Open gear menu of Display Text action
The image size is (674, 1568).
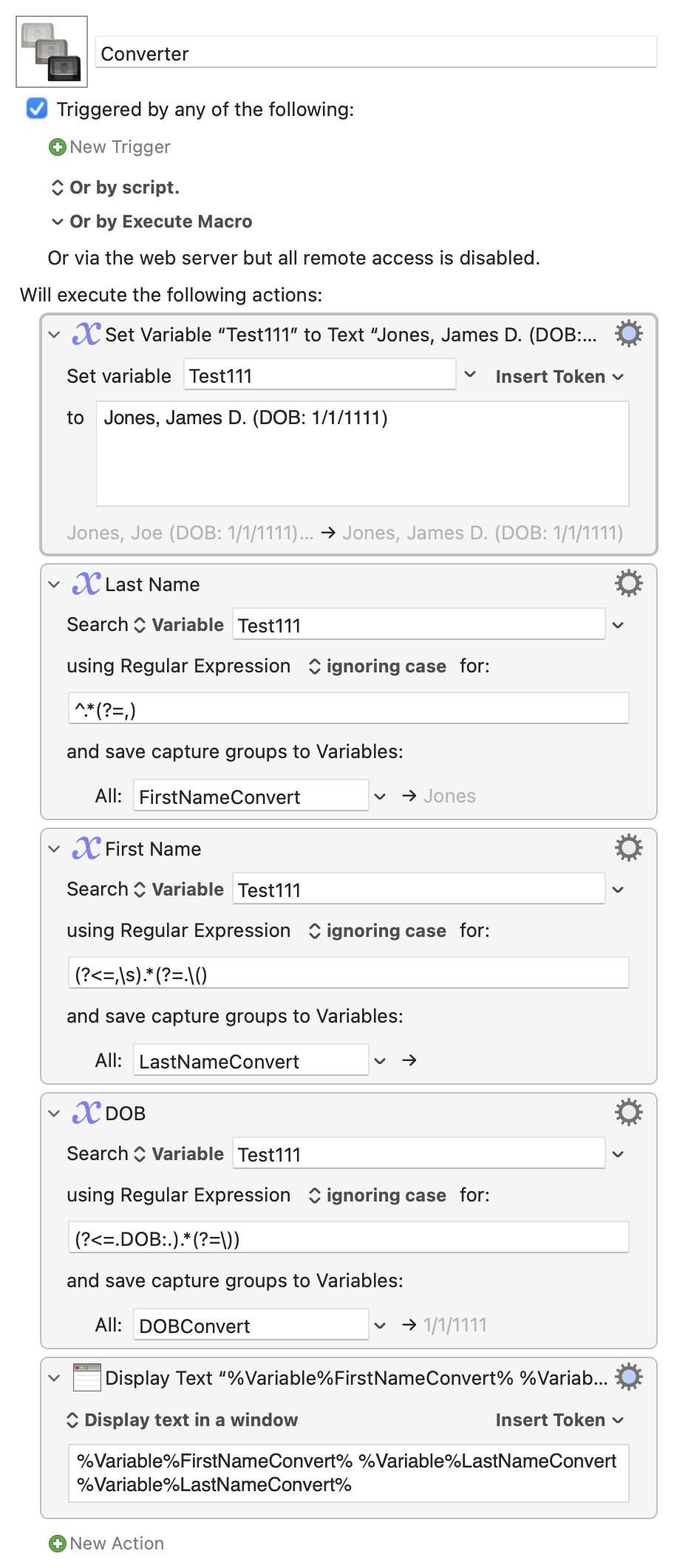coord(628,1377)
